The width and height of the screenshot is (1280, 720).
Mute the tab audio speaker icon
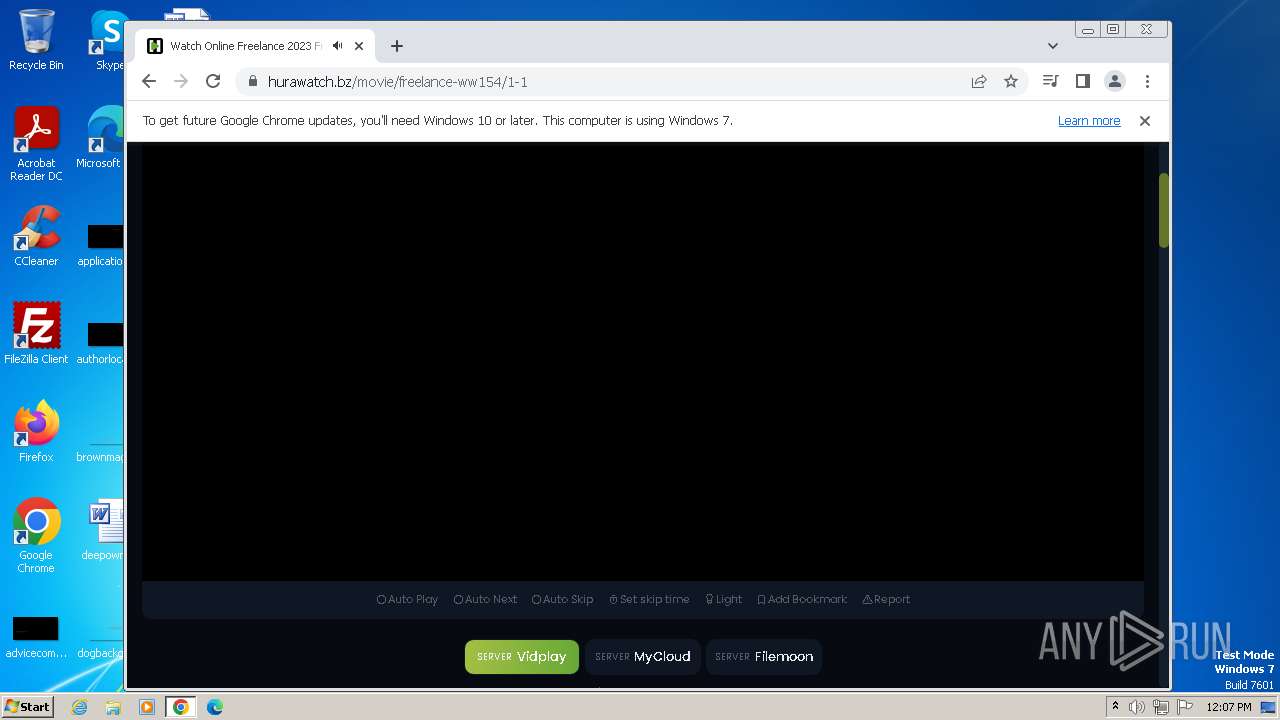pyautogui.click(x=338, y=46)
